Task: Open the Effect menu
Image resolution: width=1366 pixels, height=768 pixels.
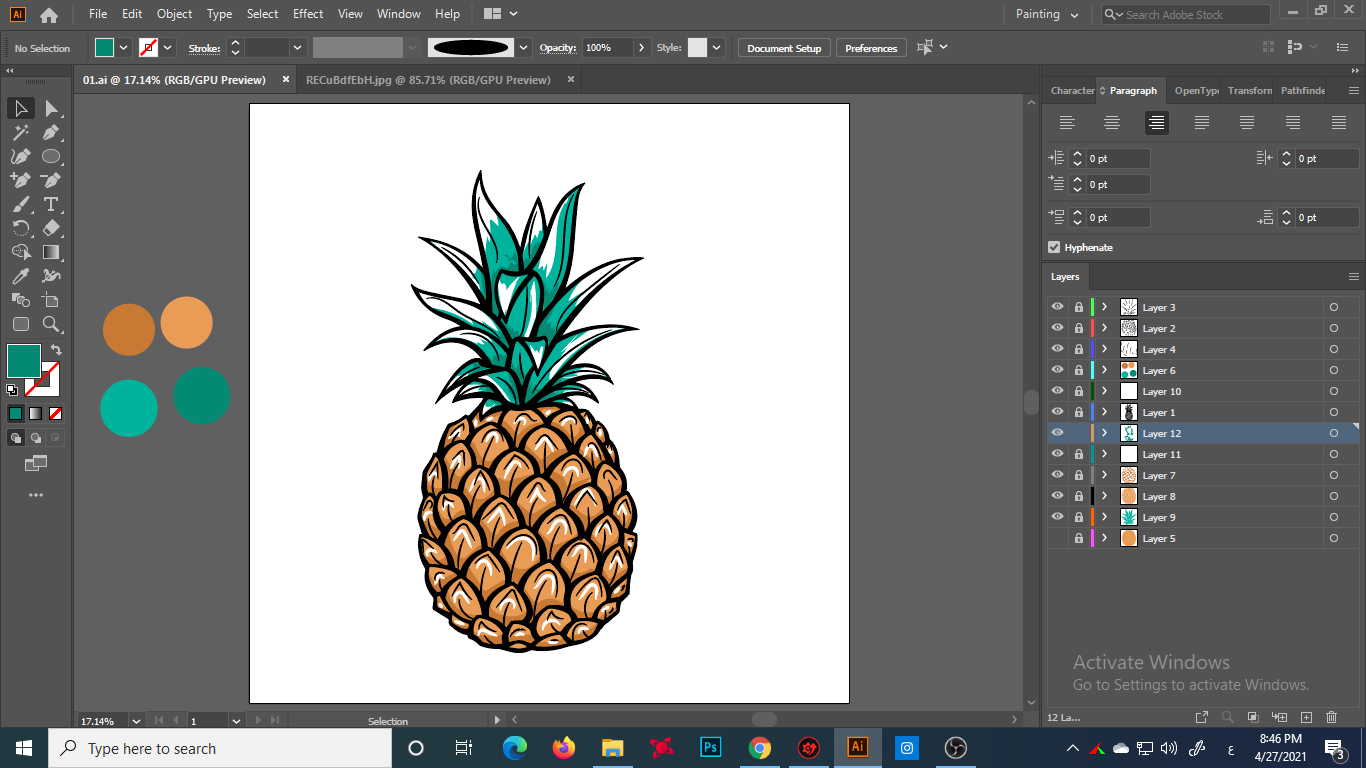Action: click(308, 14)
